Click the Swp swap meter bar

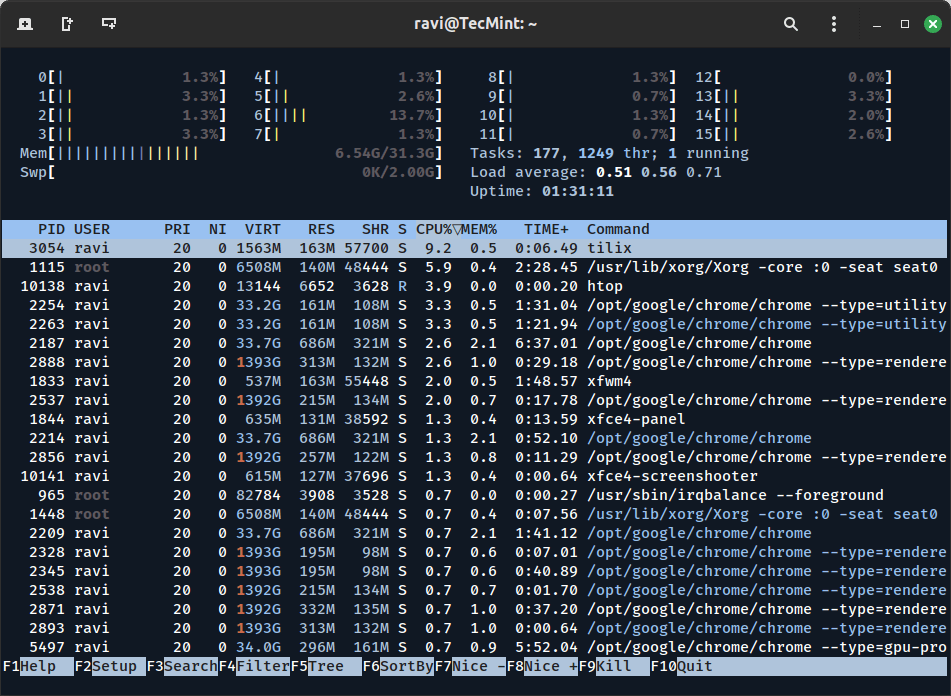231,172
